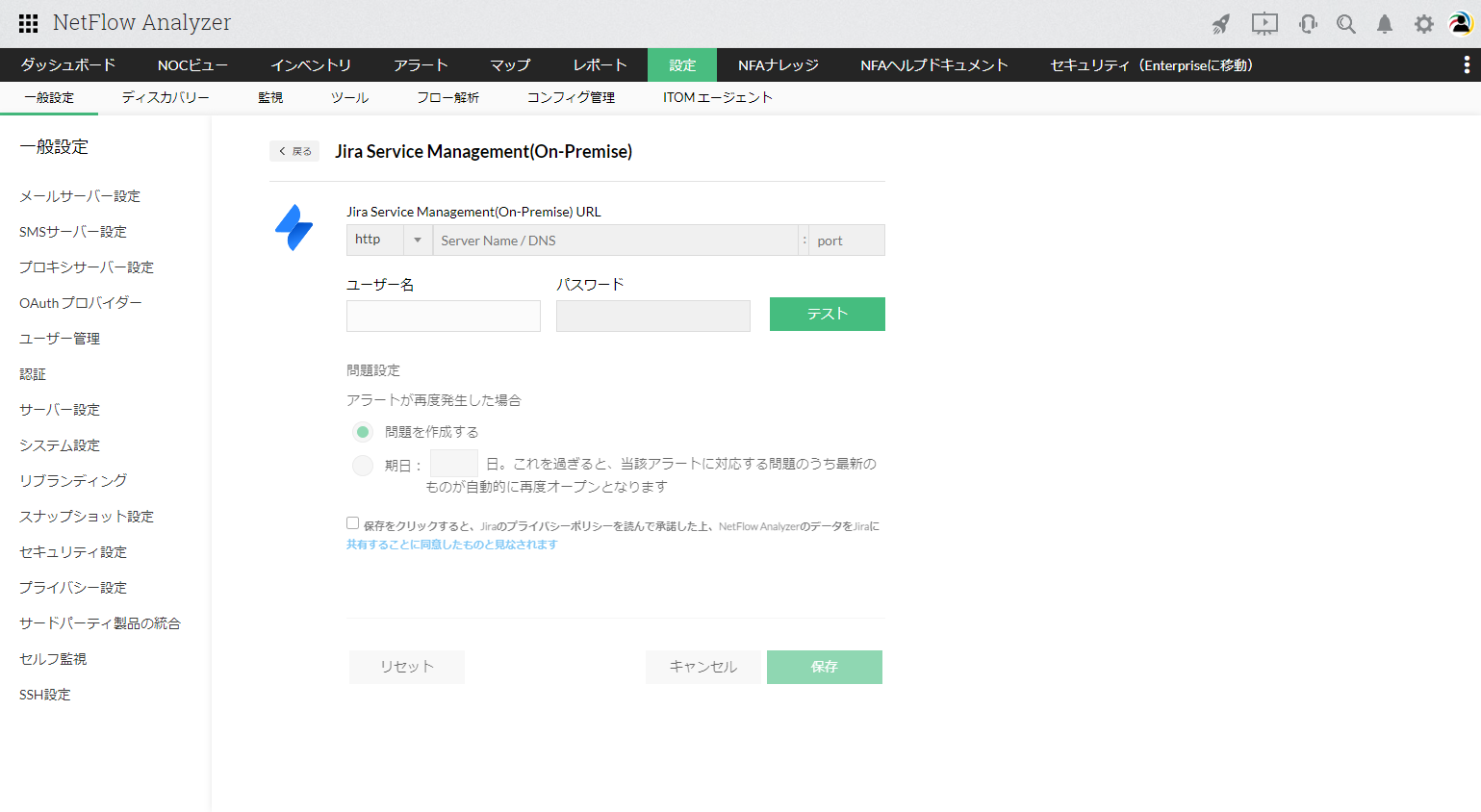Open the gear settings icon
This screenshot has height=812, width=1481.
tap(1424, 24)
